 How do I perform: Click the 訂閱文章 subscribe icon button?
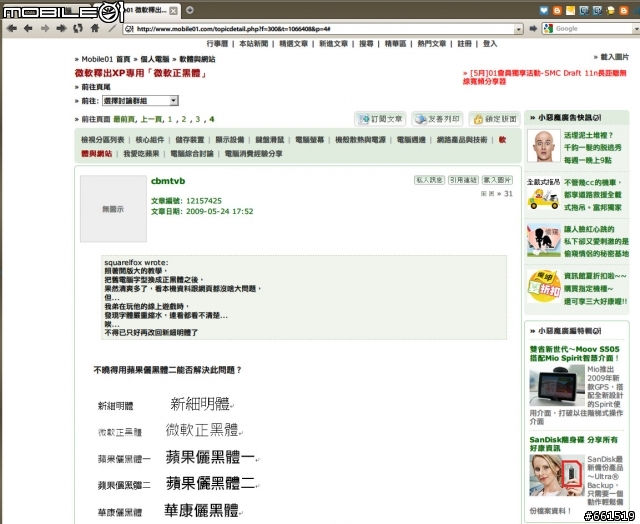point(380,119)
